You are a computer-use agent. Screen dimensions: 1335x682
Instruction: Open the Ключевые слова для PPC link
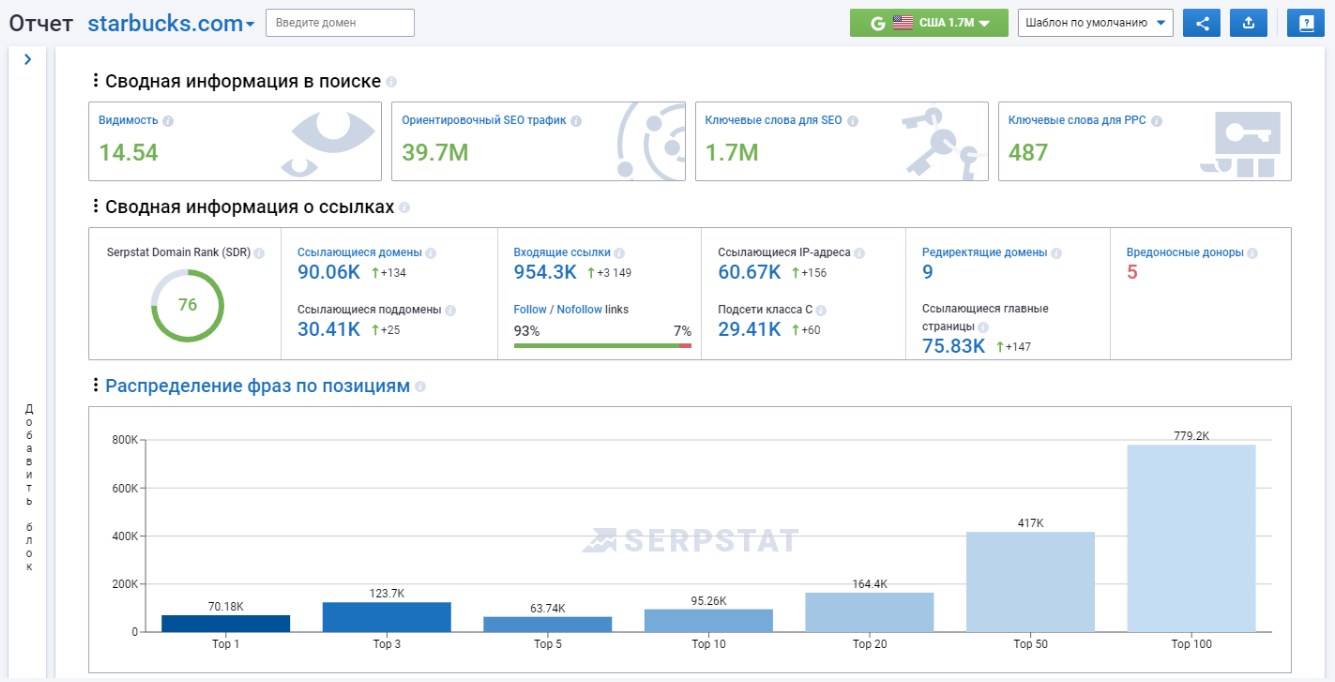pos(1077,120)
